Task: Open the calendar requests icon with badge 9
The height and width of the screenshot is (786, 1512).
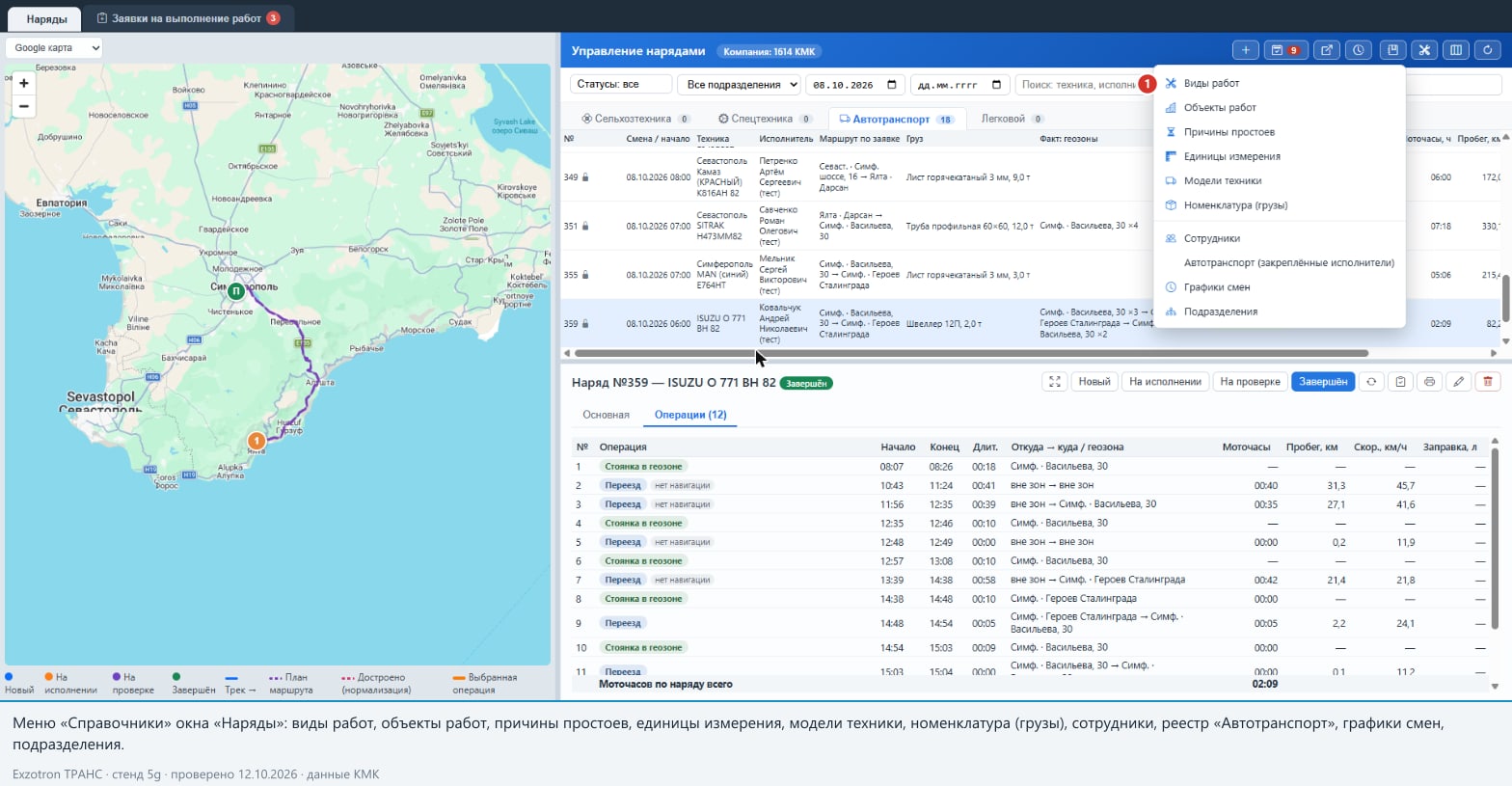Action: 1284,50
